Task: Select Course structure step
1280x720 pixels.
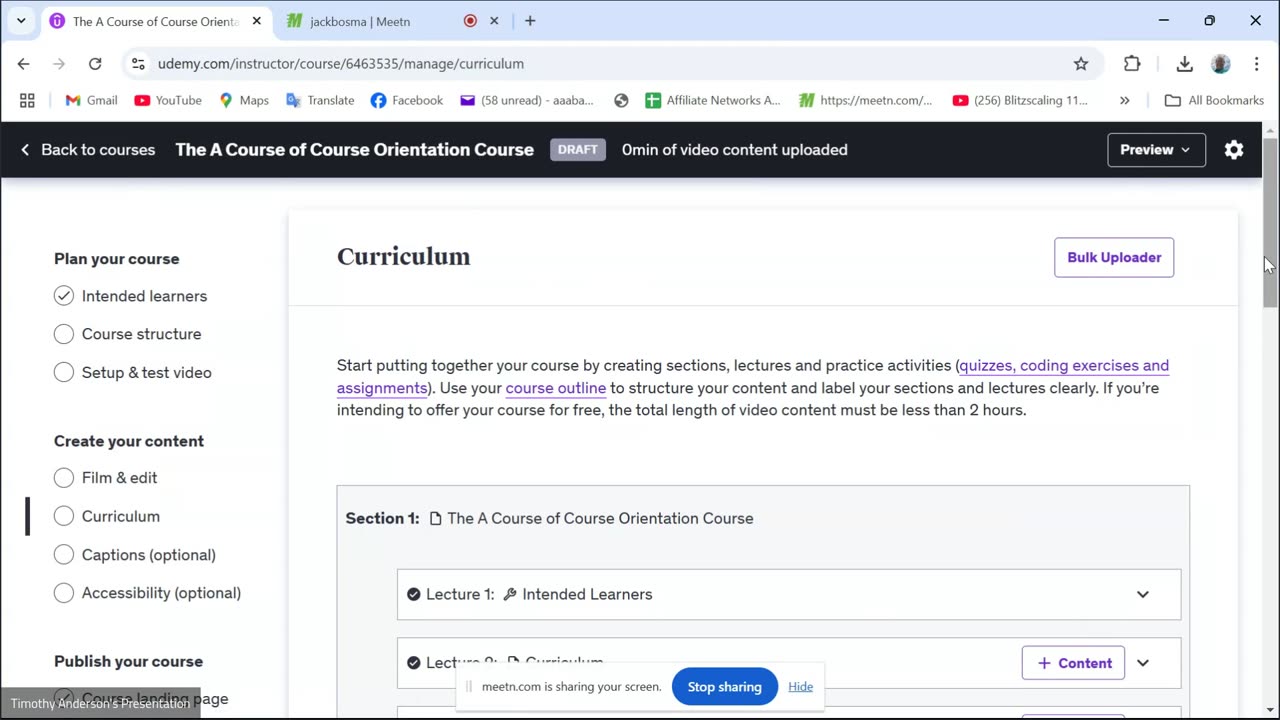Action: [x=127, y=334]
